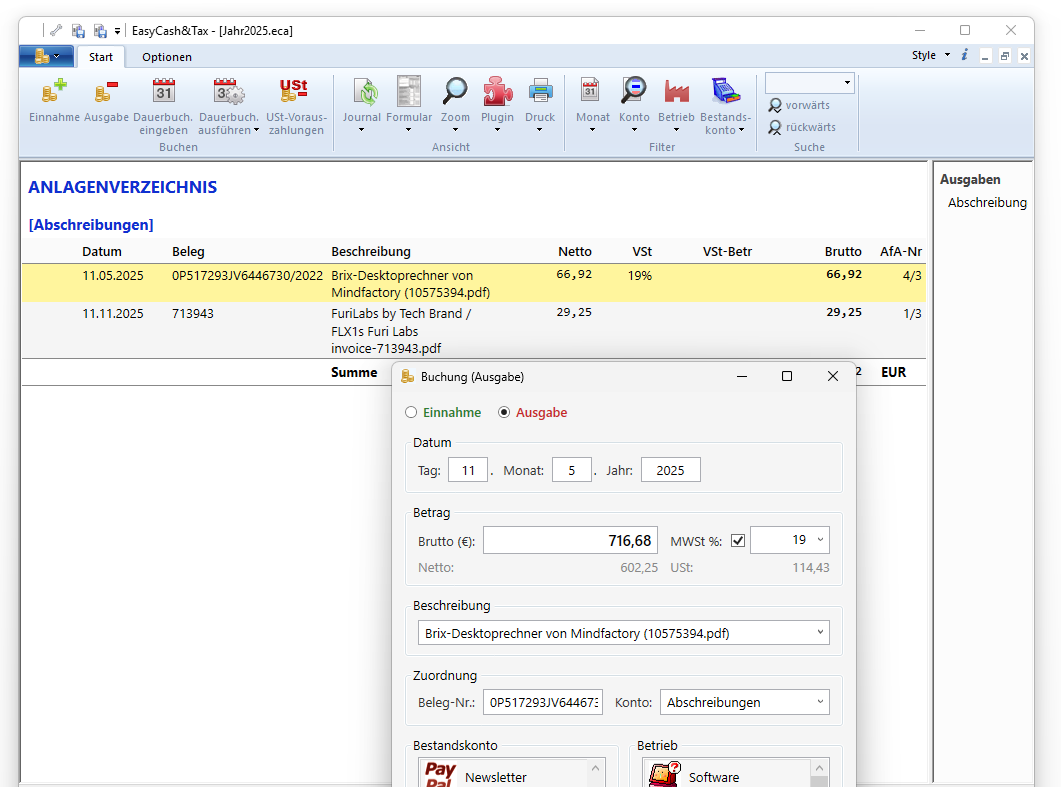
Task: Click the Ausgabe ribbon icon
Action: [x=106, y=92]
